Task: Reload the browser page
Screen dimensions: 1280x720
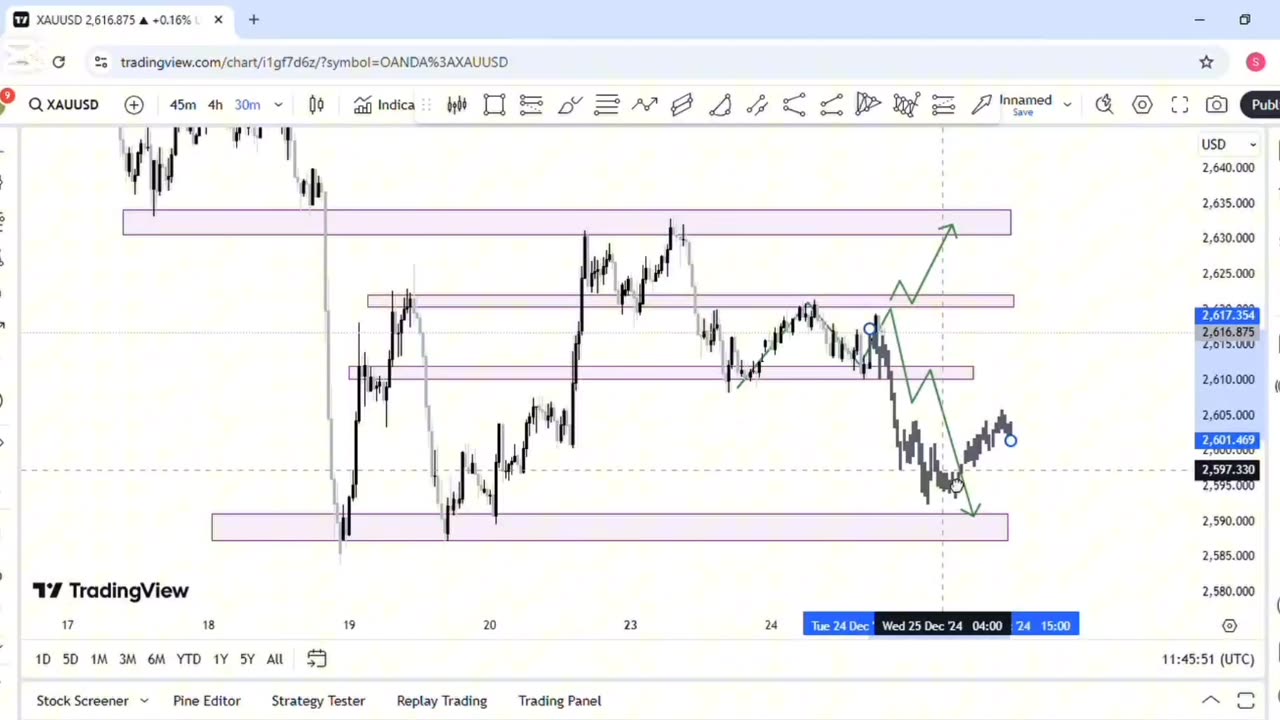Action: pos(59,62)
